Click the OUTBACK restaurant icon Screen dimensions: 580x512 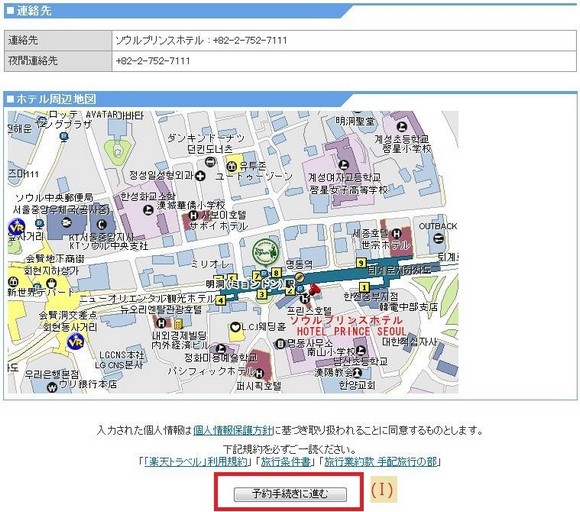[438, 238]
